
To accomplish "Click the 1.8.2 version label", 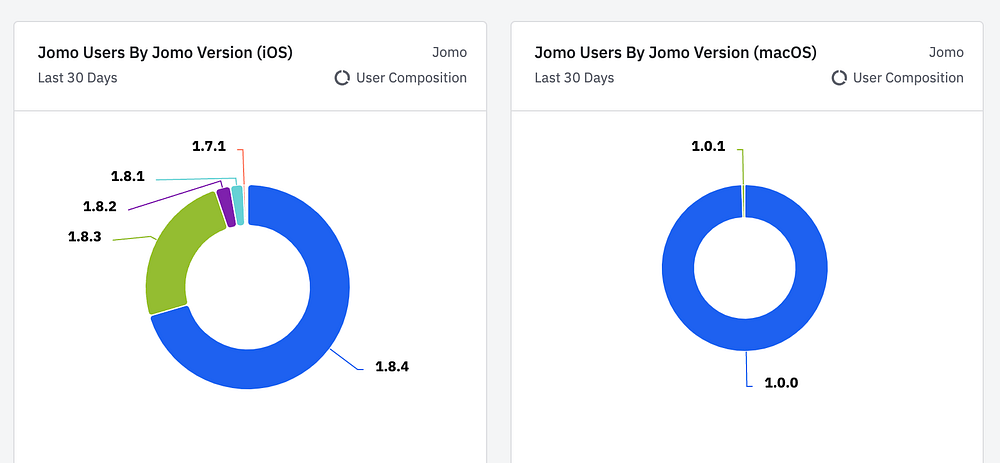I will coord(99,206).
